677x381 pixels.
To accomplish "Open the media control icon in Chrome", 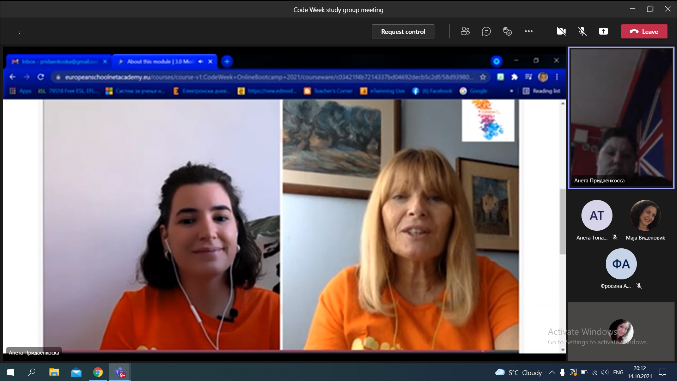I will pyautogui.click(x=528, y=77).
